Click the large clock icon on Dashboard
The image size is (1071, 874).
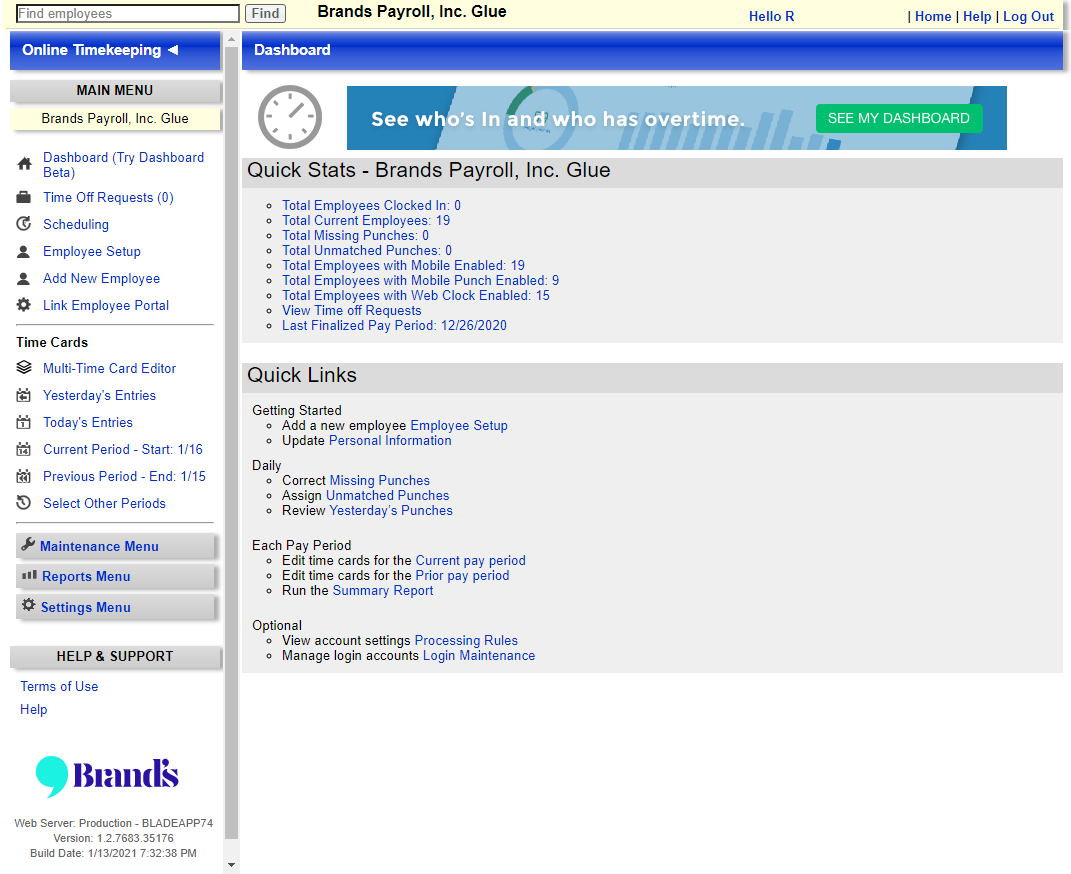[290, 117]
